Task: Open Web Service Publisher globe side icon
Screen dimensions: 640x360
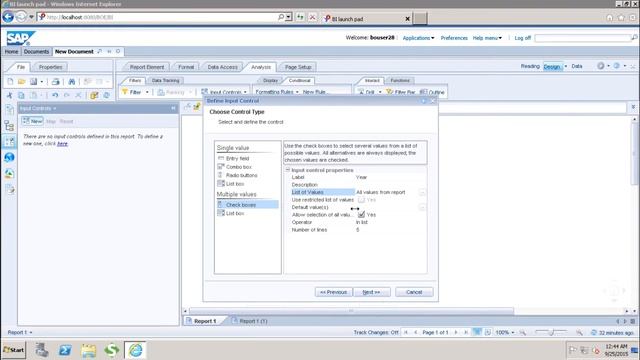Action: tap(9, 157)
